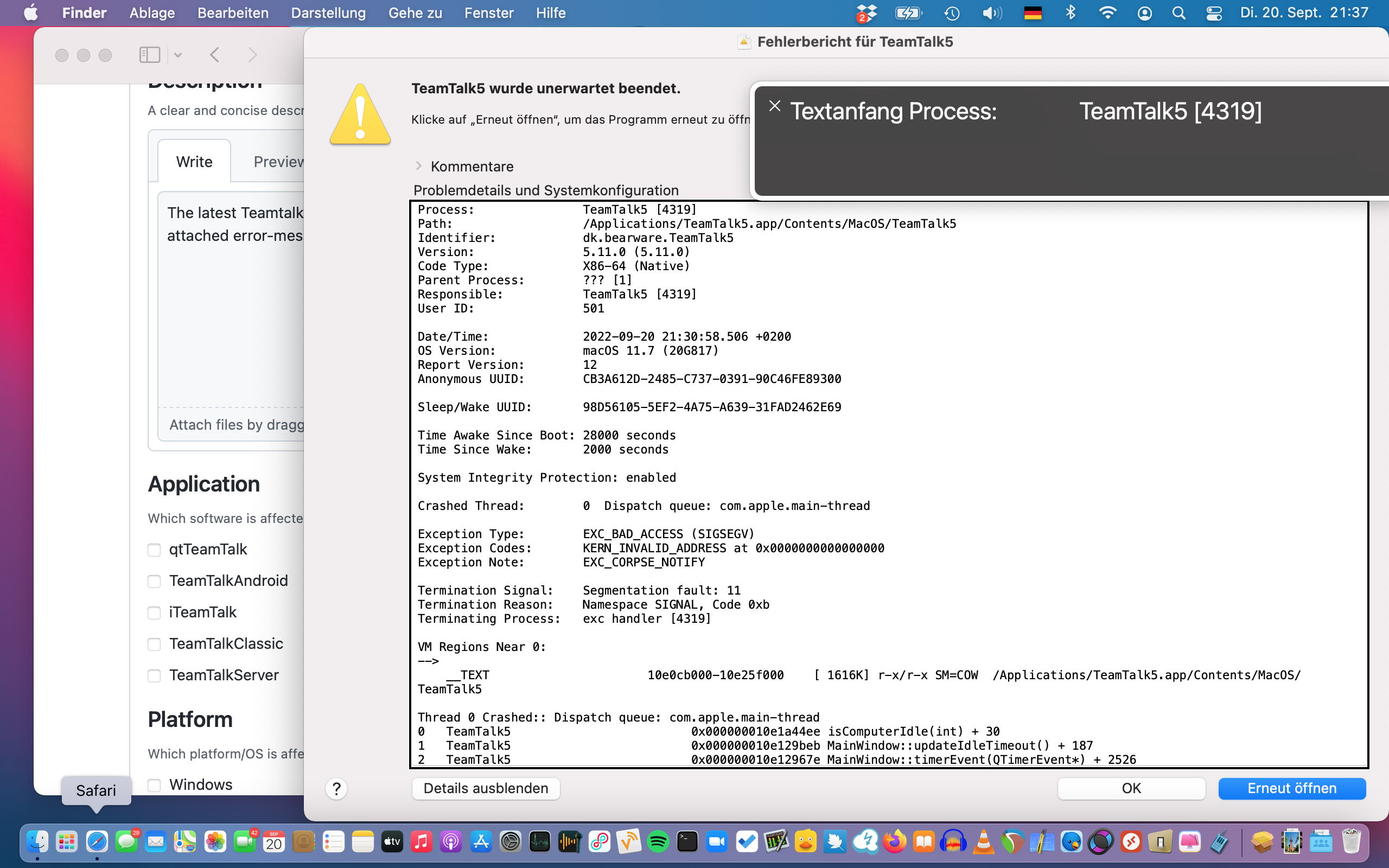Image resolution: width=1389 pixels, height=868 pixels.
Task: Click Attach files by dragging area
Action: pos(231,425)
